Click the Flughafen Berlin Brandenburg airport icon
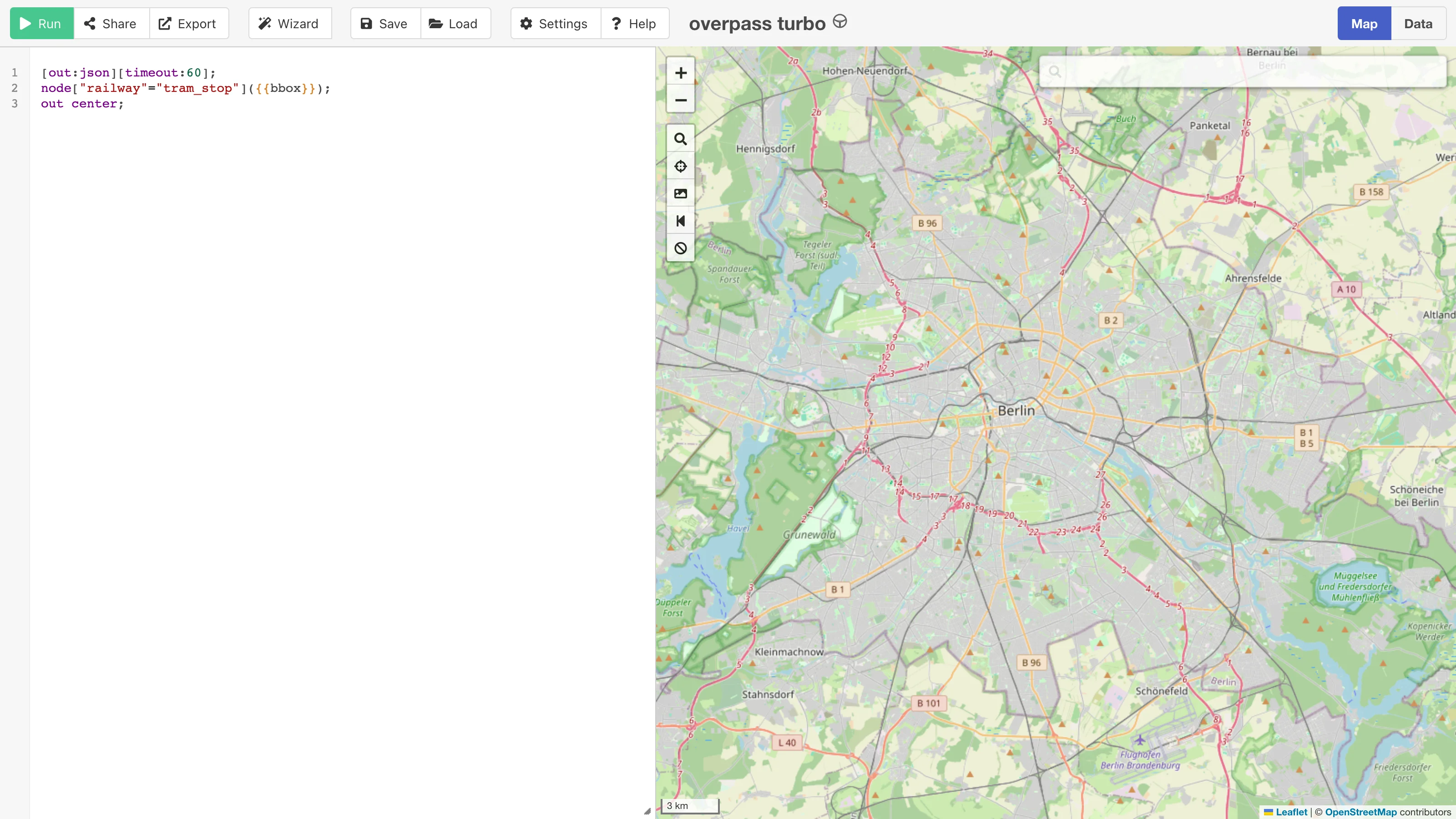 pos(1139,739)
